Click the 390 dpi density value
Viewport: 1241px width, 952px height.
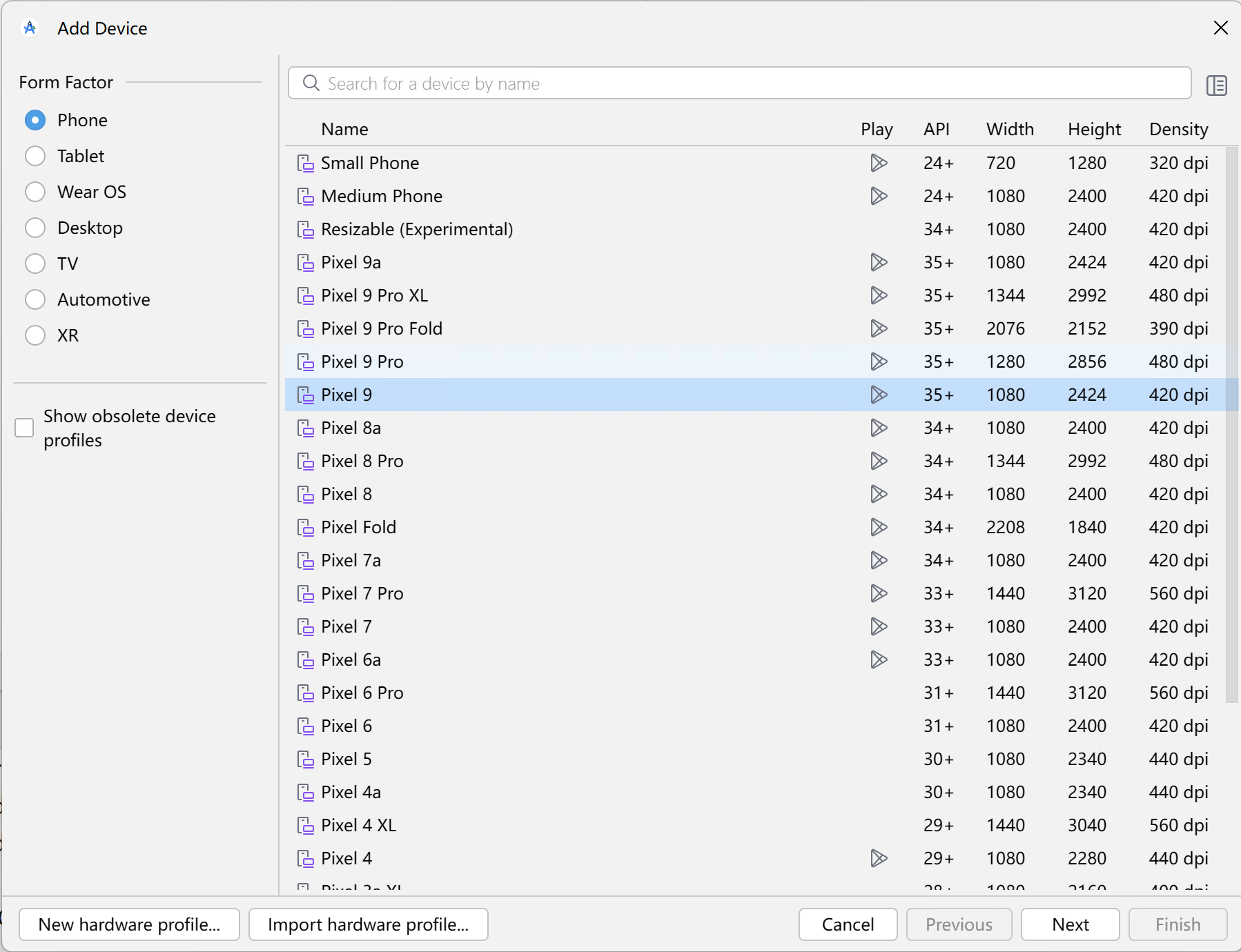(x=1178, y=329)
